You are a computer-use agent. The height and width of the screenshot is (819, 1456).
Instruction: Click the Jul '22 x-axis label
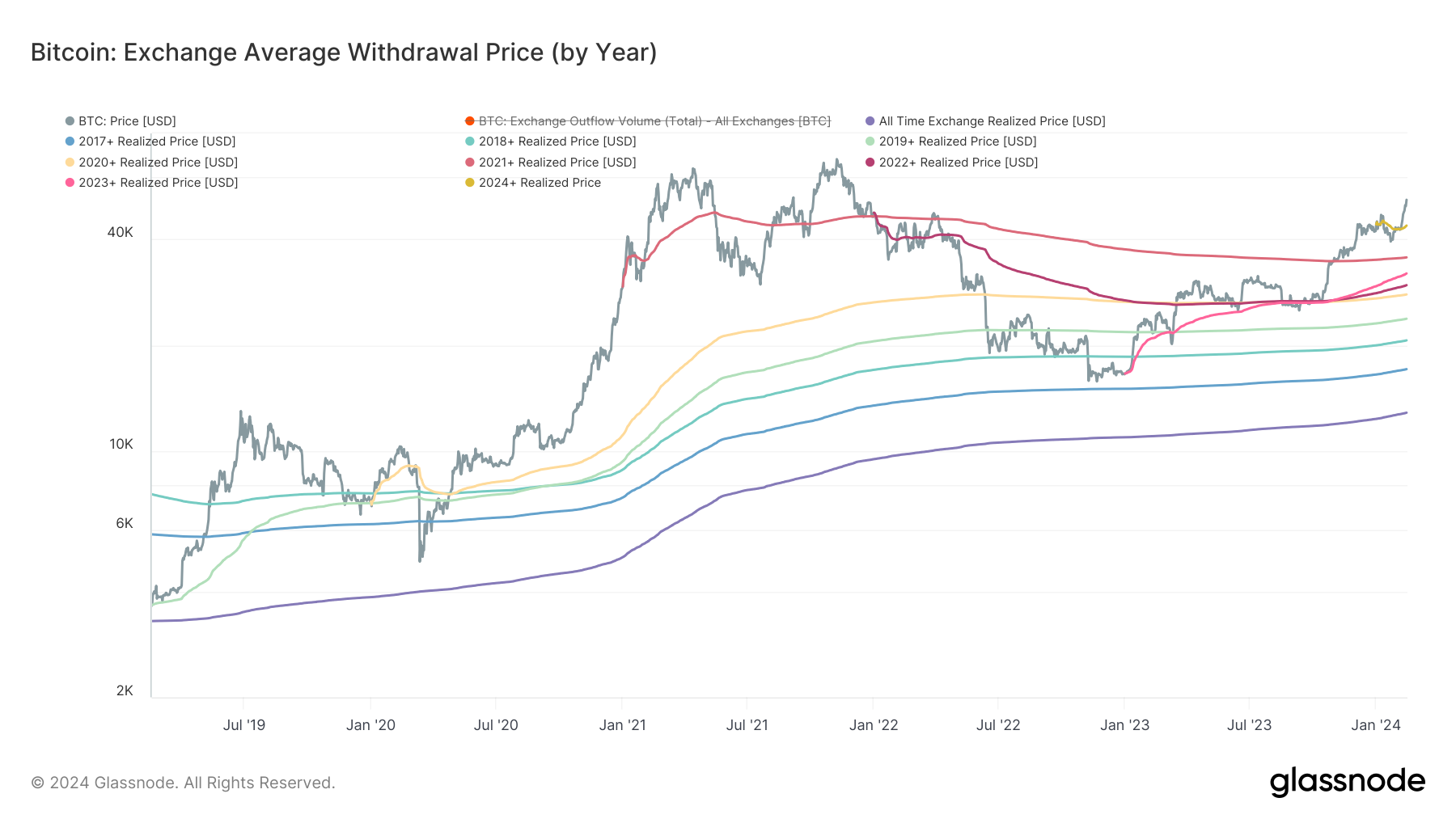click(x=998, y=725)
